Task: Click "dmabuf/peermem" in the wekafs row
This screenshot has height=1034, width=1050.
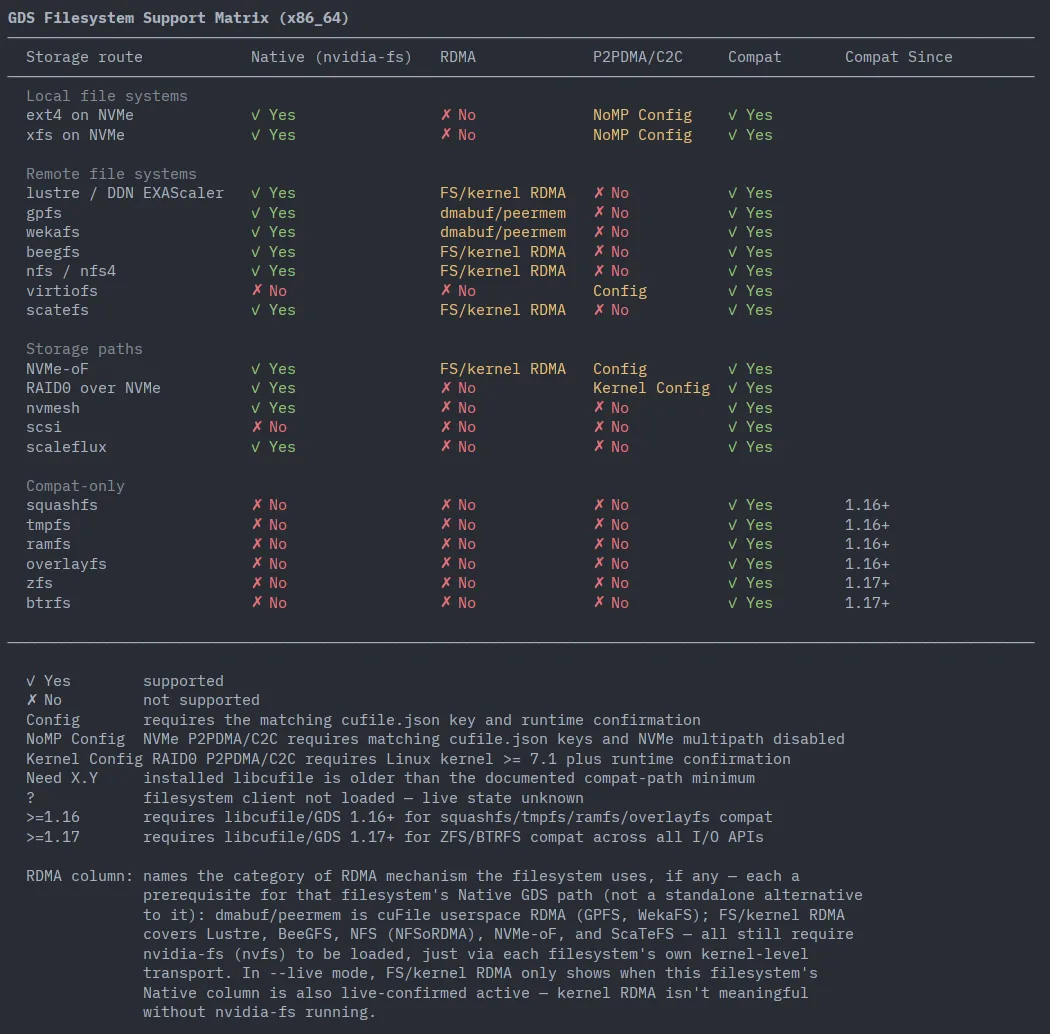Action: coord(503,232)
